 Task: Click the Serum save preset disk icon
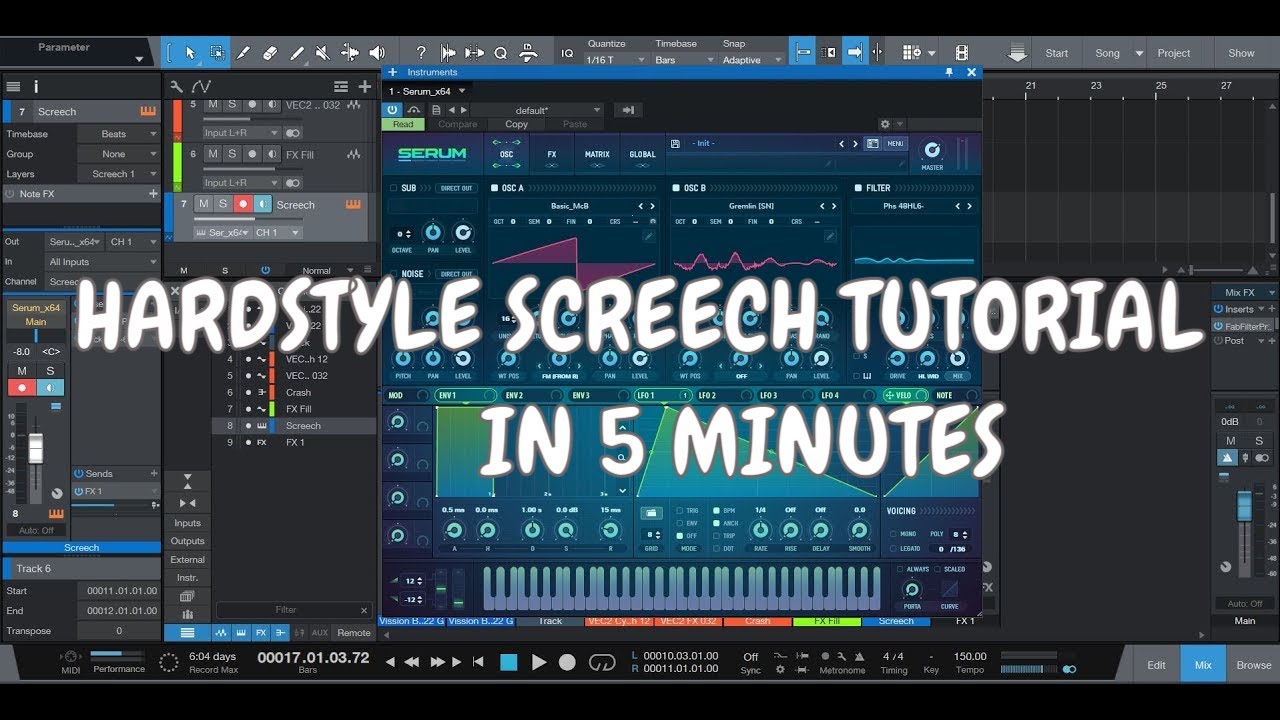[675, 143]
